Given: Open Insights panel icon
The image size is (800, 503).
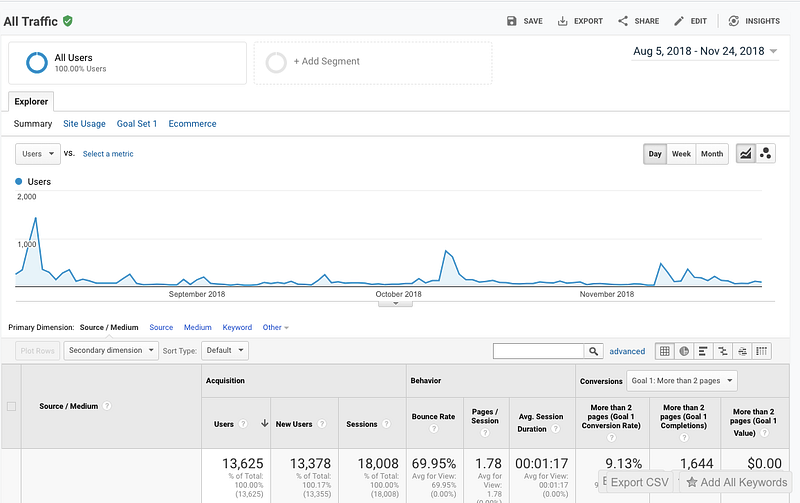Looking at the screenshot, I should pyautogui.click(x=734, y=21).
